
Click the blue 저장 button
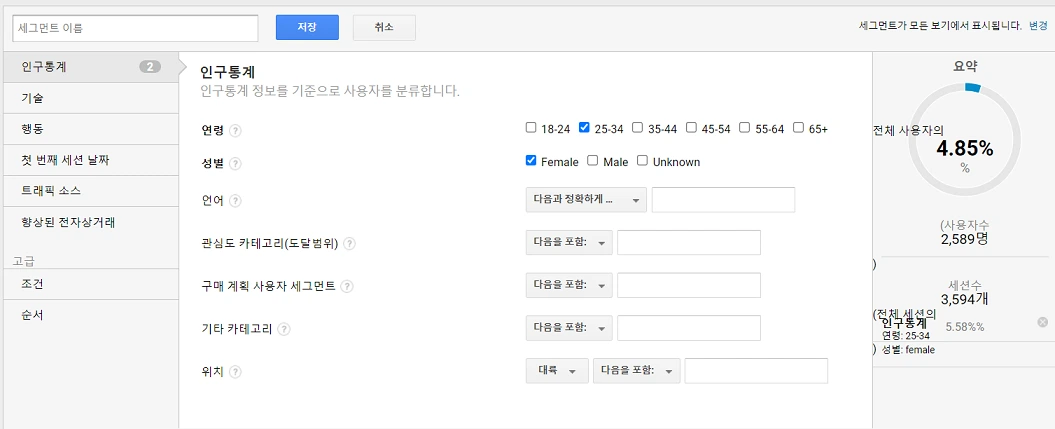coord(307,28)
